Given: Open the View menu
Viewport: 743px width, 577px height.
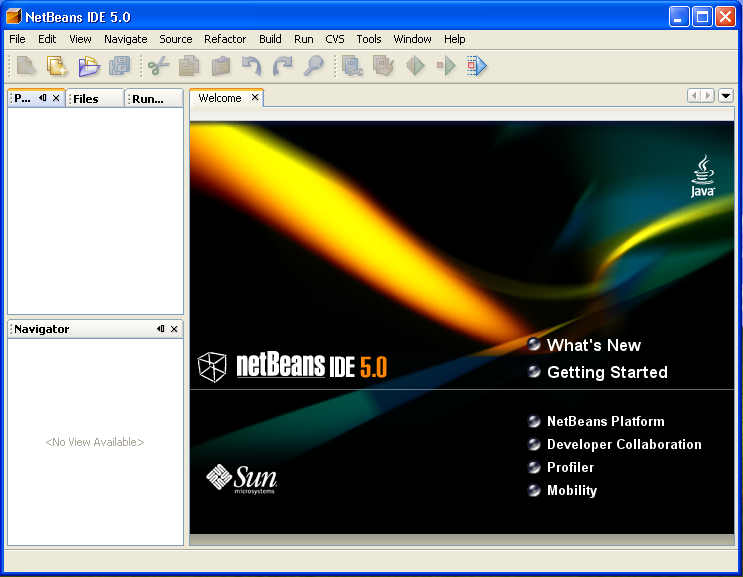Looking at the screenshot, I should pos(80,39).
